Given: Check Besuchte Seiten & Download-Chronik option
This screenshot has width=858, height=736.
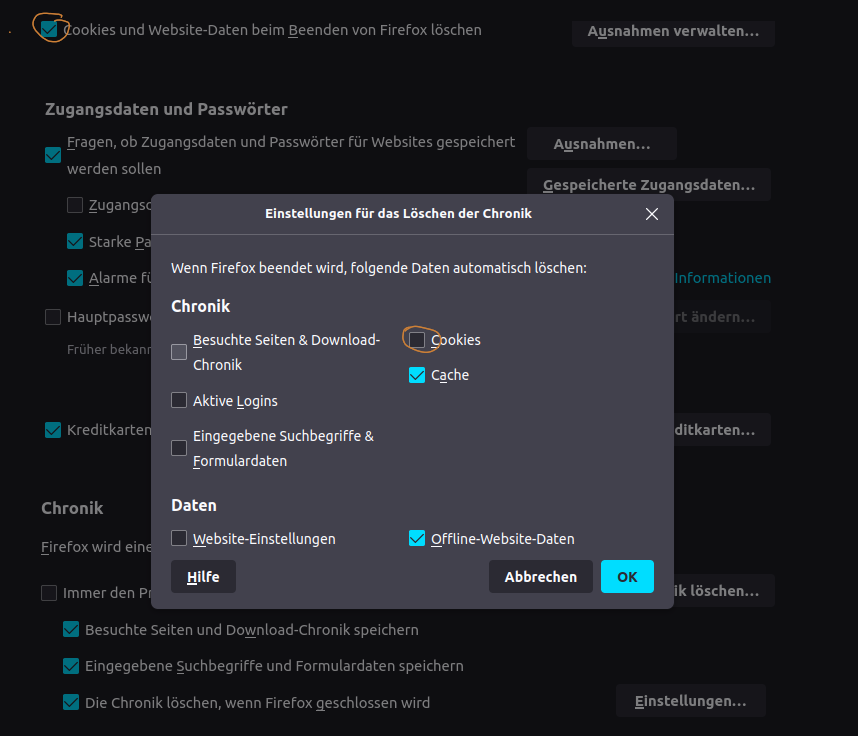Looking at the screenshot, I should point(179,352).
